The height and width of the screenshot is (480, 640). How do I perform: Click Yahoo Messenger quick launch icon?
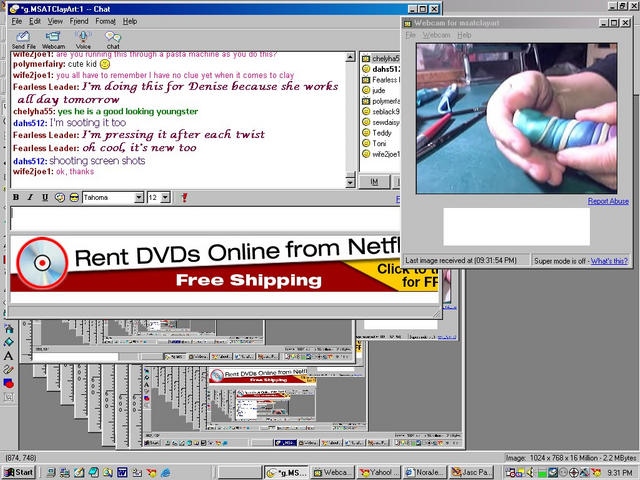tap(151, 473)
